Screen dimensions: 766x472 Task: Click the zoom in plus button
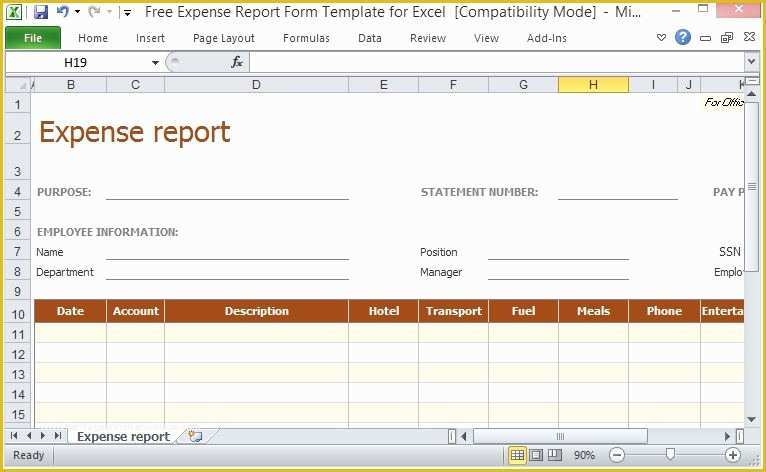click(x=733, y=455)
